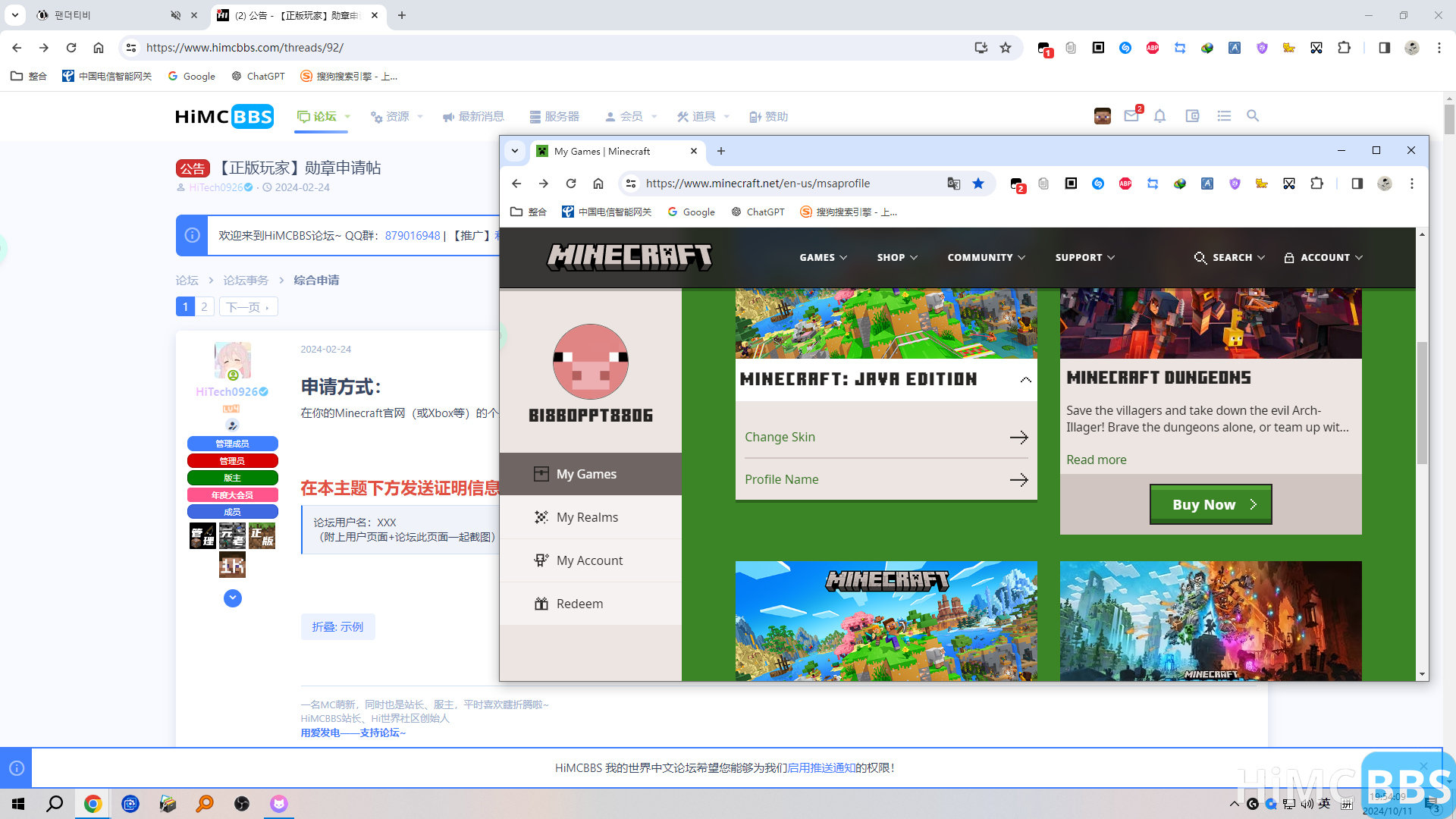Screen dimensions: 1456x819
Task: Open the messages envelope with badge 2
Action: tap(1131, 116)
